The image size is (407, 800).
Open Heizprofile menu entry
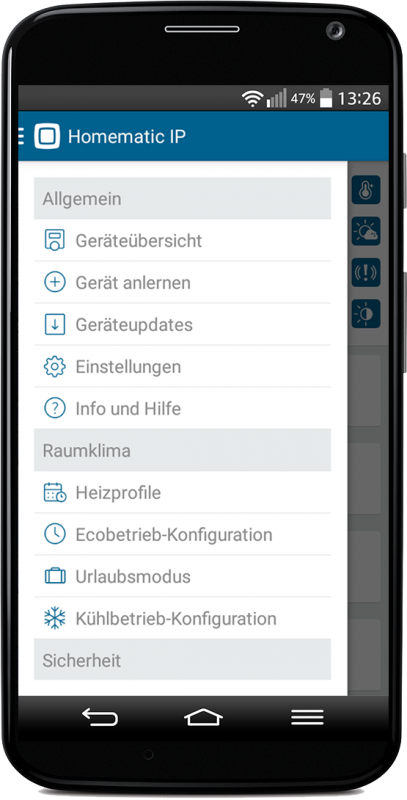(183, 492)
